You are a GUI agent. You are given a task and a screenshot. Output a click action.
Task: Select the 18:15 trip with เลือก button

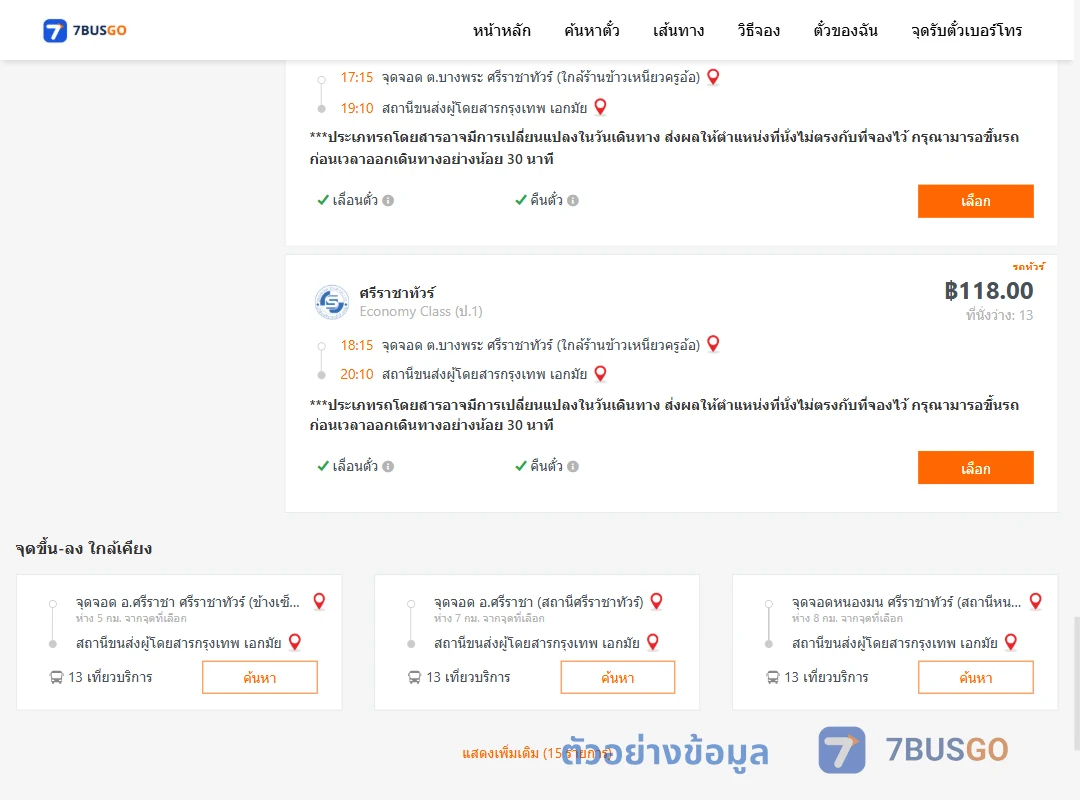[x=975, y=468]
